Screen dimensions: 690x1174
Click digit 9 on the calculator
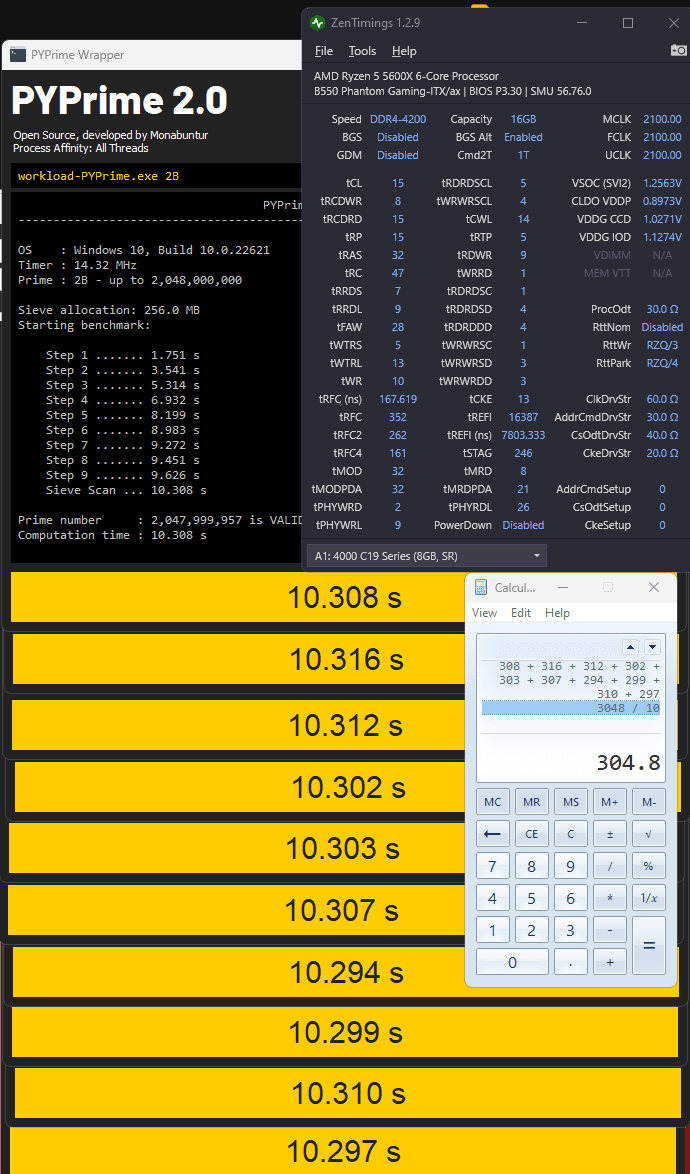(x=570, y=866)
